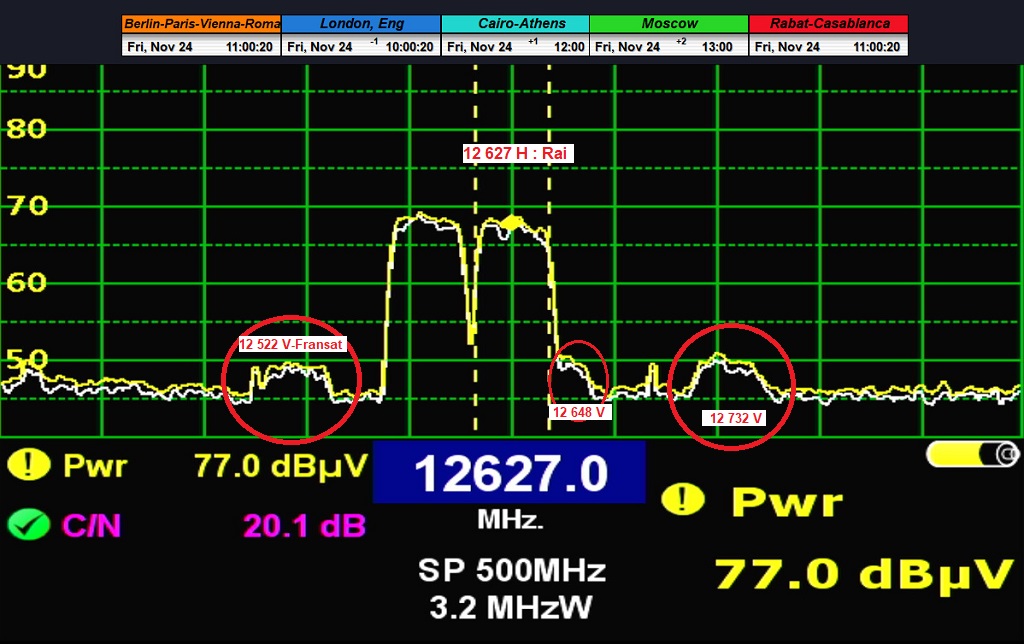Screen dimensions: 1024x644
Task: Choose the Moscow clock tab
Action: tap(668, 23)
